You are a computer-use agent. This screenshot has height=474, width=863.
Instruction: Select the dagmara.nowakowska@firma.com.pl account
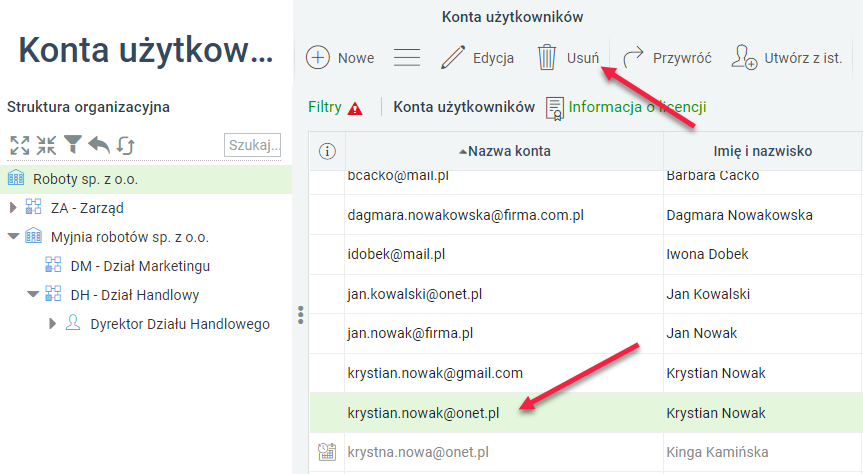466,215
